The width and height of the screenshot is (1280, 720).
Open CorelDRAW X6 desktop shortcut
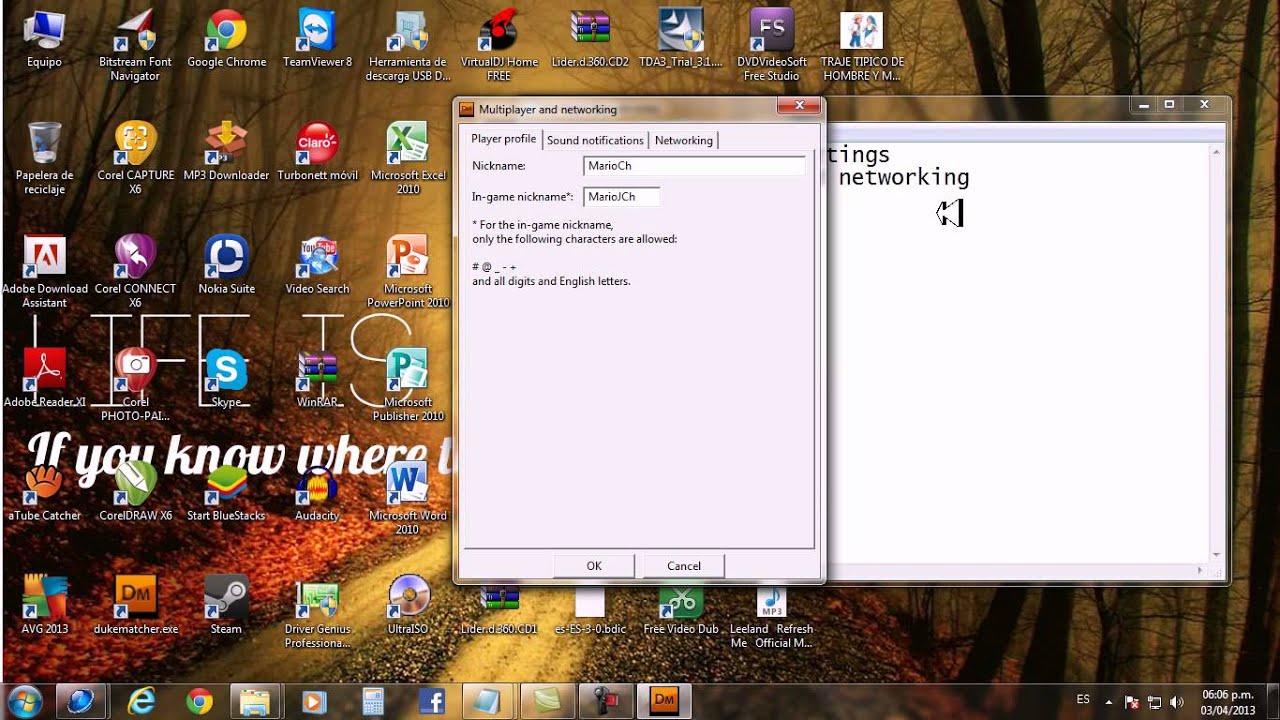(135, 492)
